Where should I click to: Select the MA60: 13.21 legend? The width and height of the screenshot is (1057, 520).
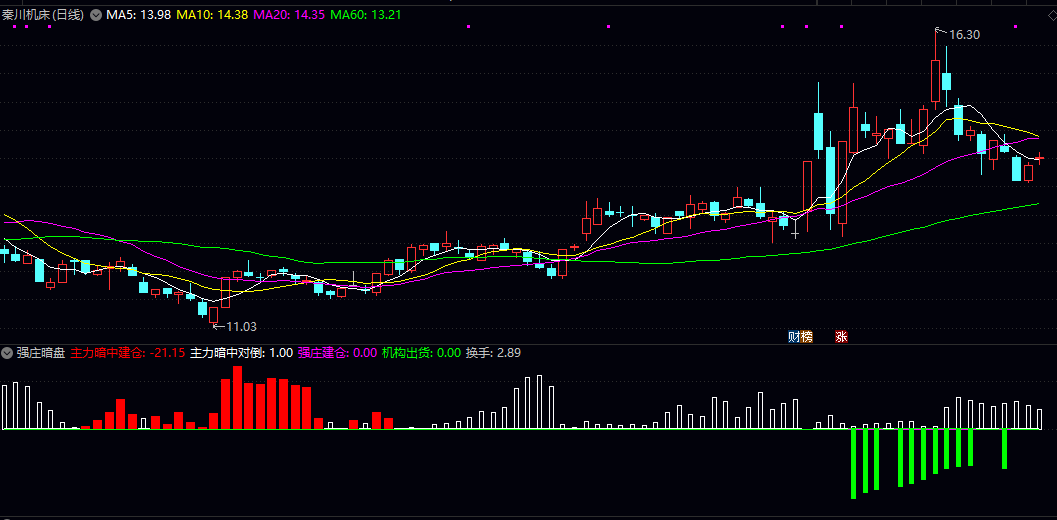pos(366,15)
